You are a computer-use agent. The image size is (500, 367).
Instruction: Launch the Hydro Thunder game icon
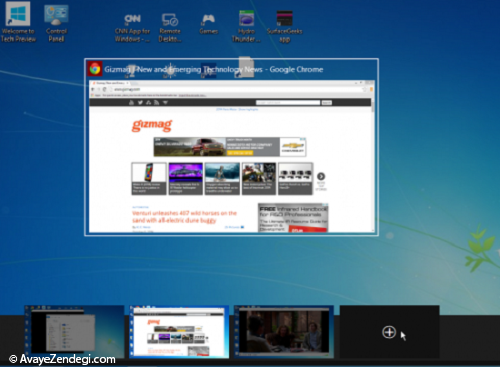pos(246,27)
